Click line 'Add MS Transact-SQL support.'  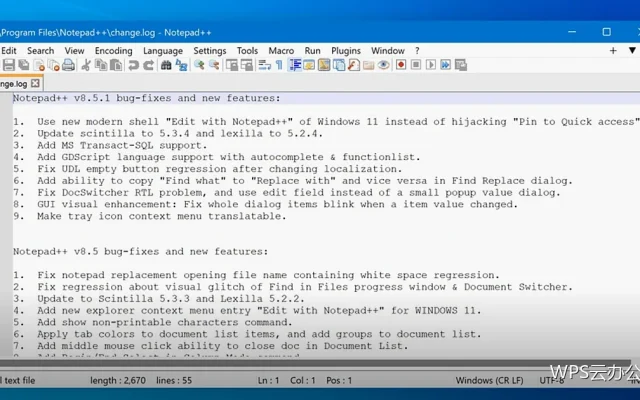(122, 145)
